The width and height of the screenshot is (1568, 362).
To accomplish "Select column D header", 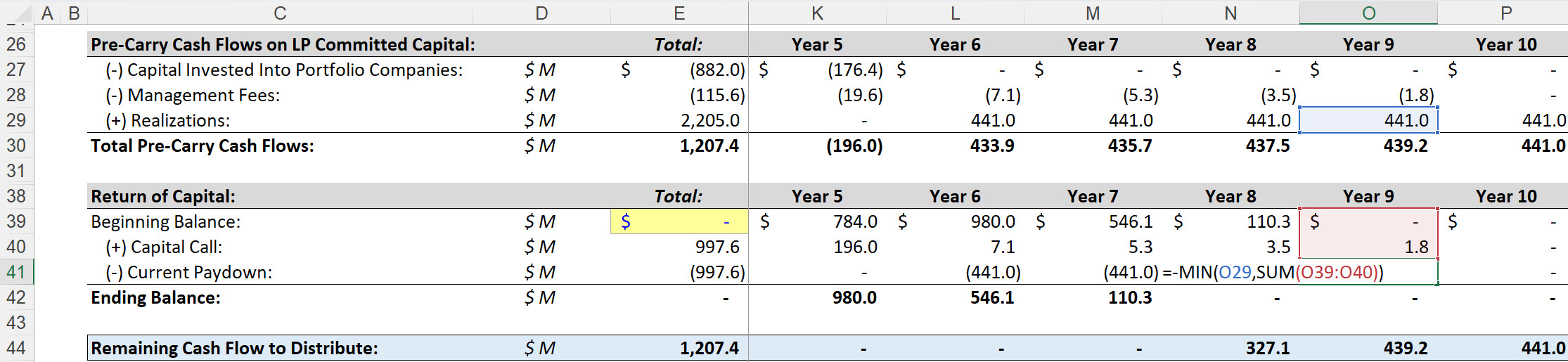I will point(541,13).
